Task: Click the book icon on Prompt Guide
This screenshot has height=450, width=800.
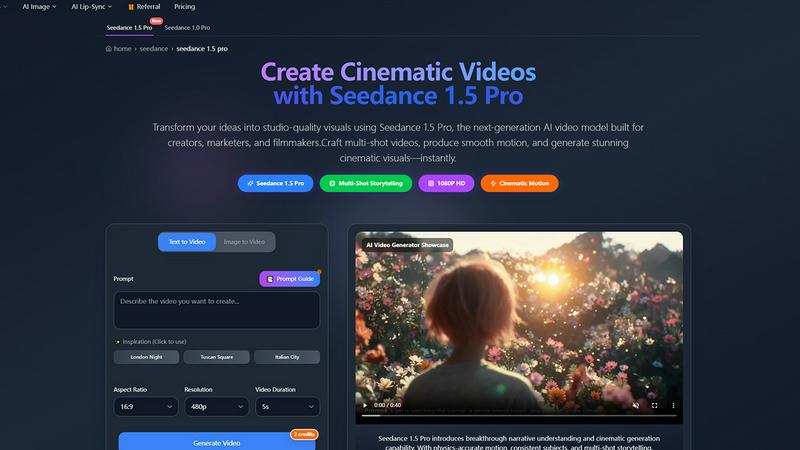Action: point(270,279)
